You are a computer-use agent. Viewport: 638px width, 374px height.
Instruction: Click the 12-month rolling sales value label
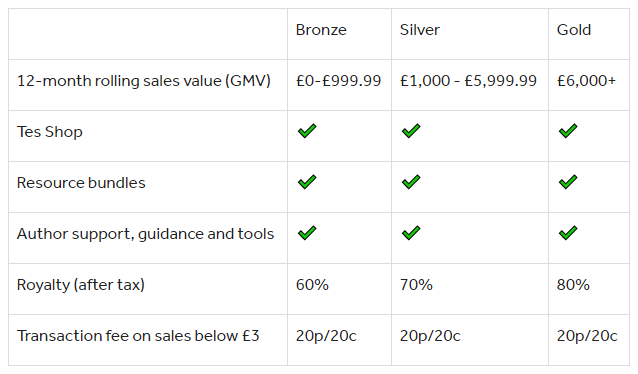tap(144, 81)
